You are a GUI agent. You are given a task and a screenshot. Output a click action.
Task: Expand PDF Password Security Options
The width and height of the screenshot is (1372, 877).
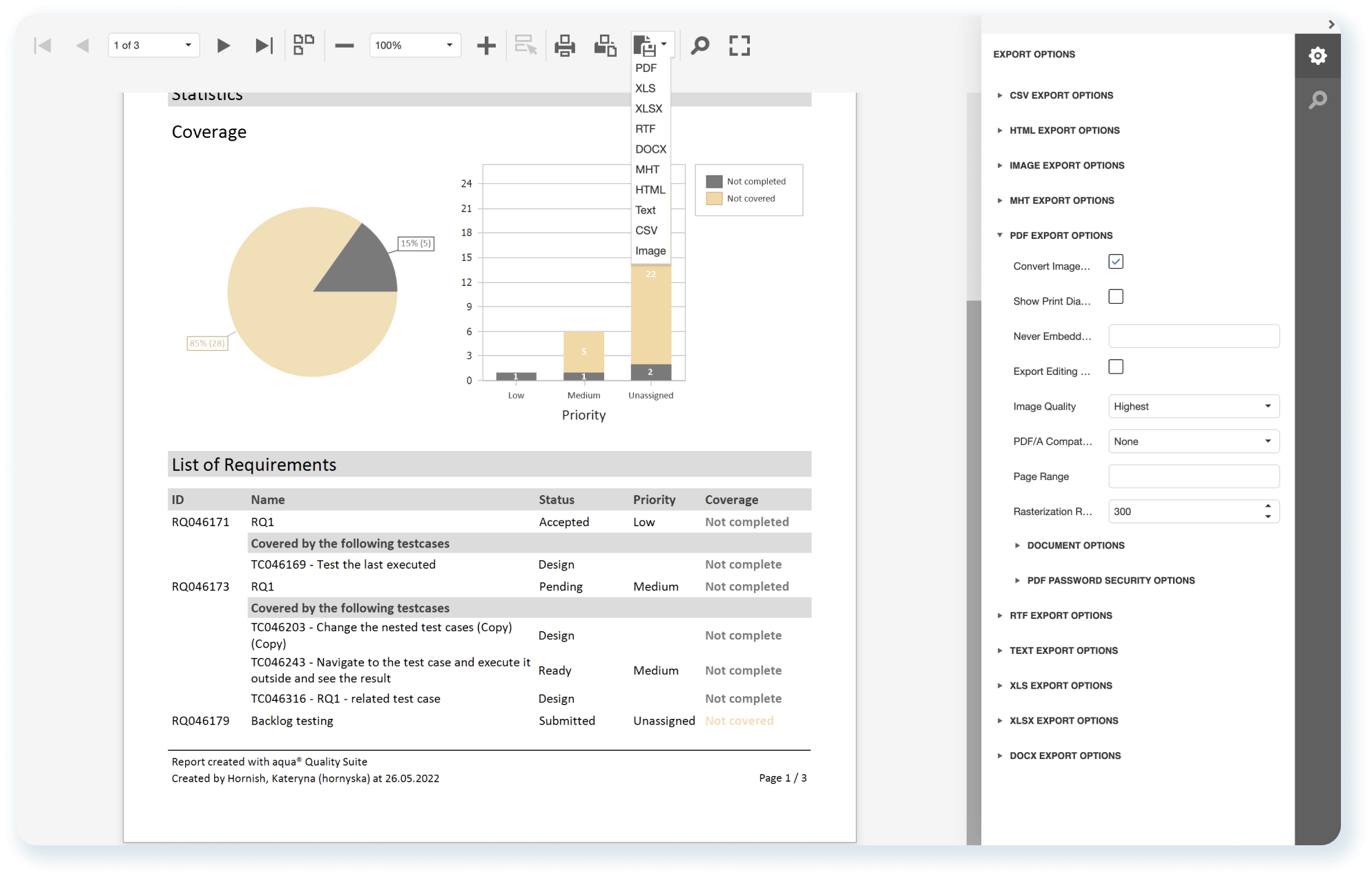click(x=1110, y=580)
